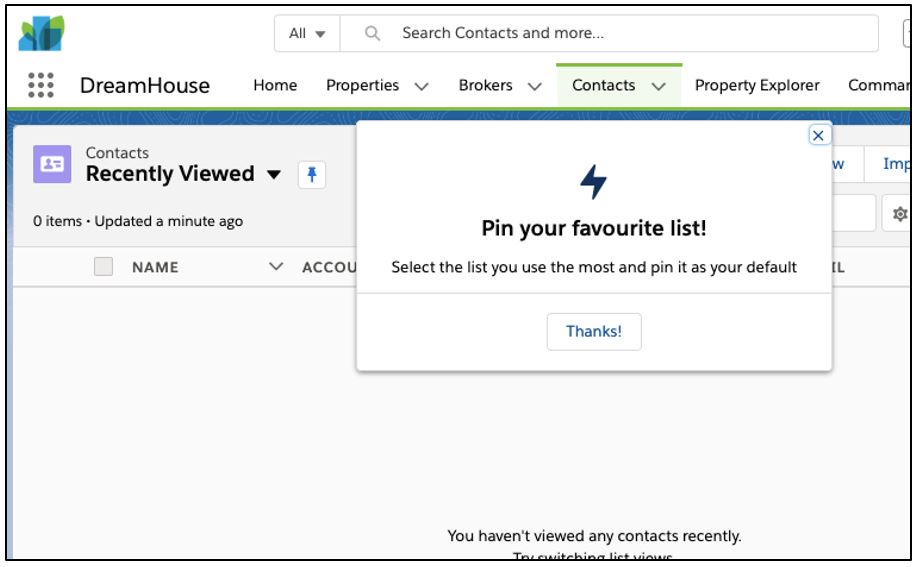Click the DreamHouse logo icon
Image resolution: width=919 pixels, height=567 pixels.
point(42,33)
